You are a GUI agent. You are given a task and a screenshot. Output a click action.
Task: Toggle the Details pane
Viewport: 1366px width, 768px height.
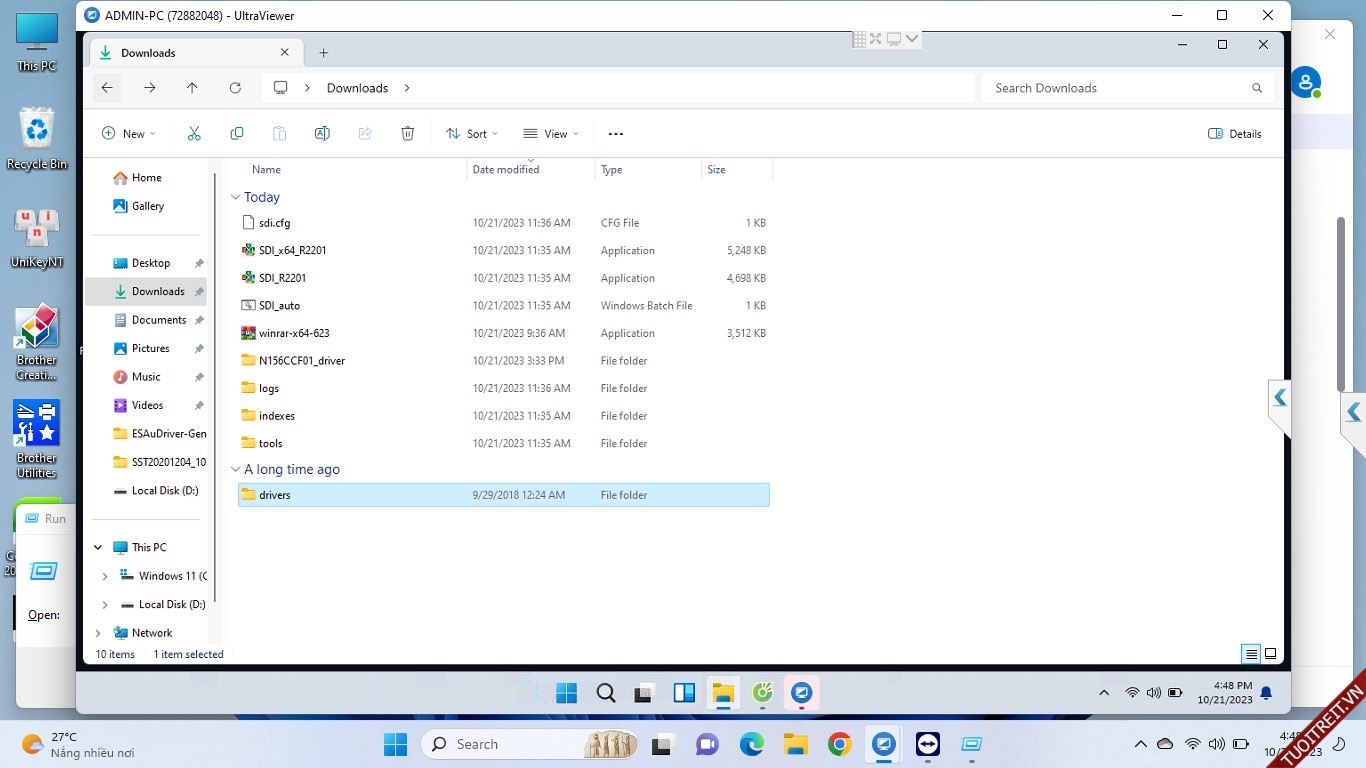tap(1234, 134)
